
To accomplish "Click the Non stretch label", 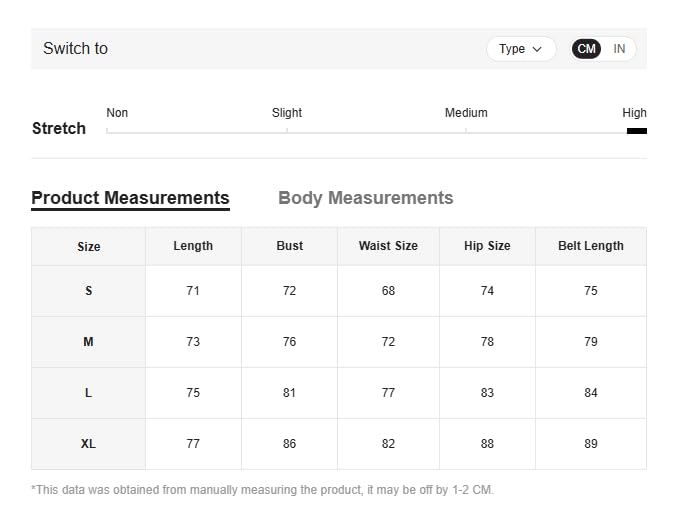I will [x=117, y=113].
